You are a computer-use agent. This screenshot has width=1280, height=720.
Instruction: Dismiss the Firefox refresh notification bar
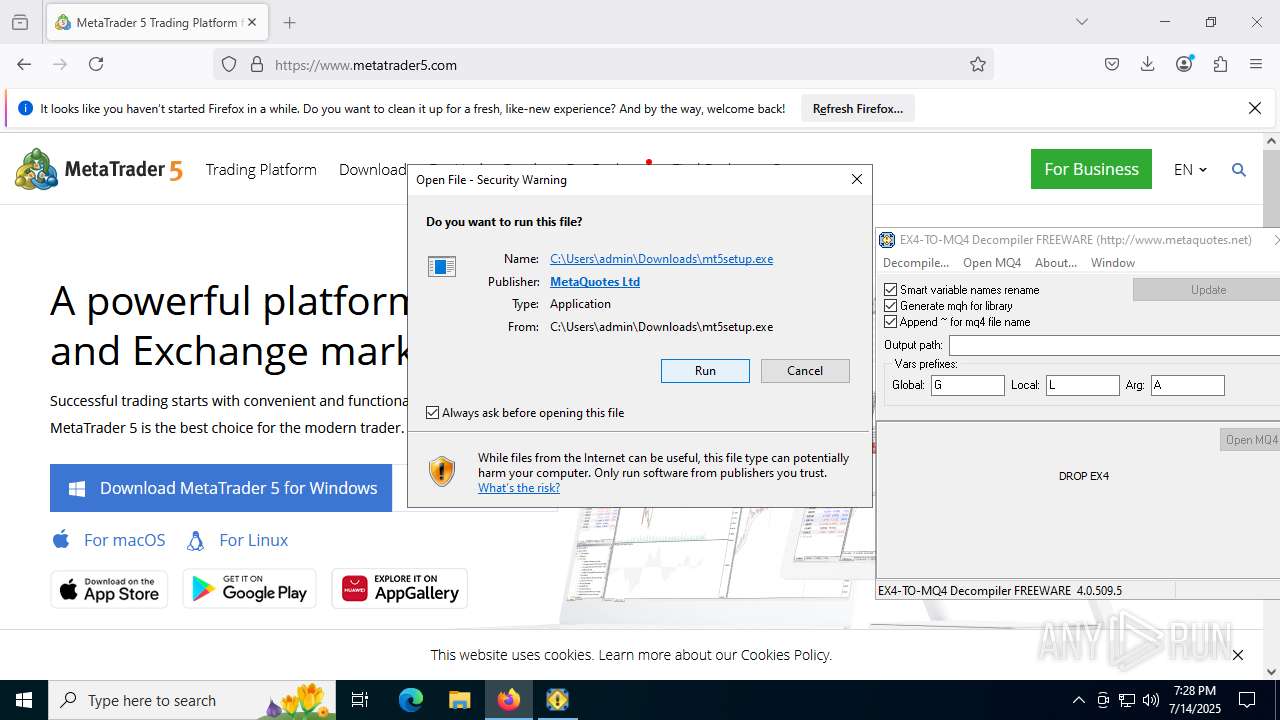[1255, 108]
